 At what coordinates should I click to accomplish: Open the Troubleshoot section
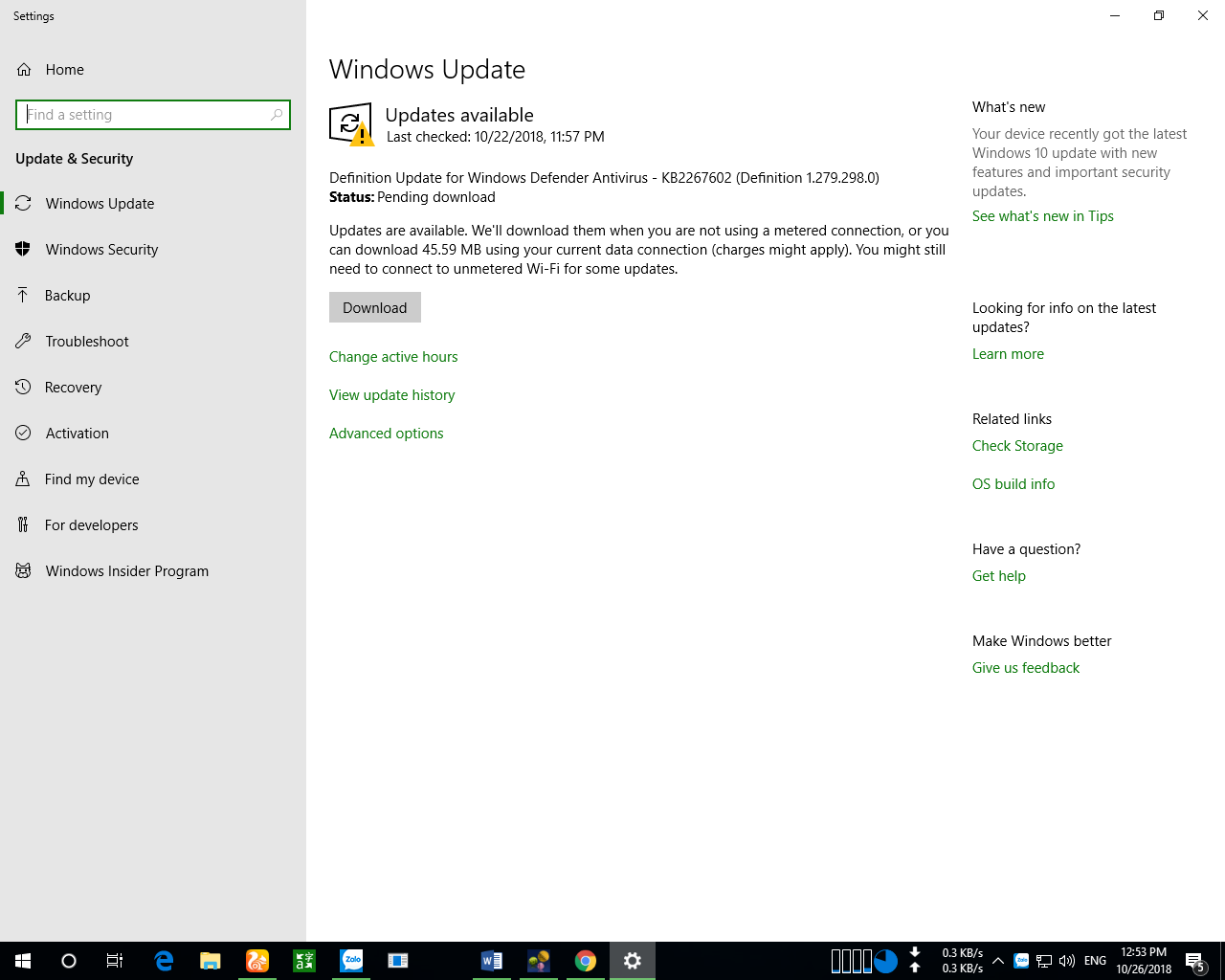(153, 342)
